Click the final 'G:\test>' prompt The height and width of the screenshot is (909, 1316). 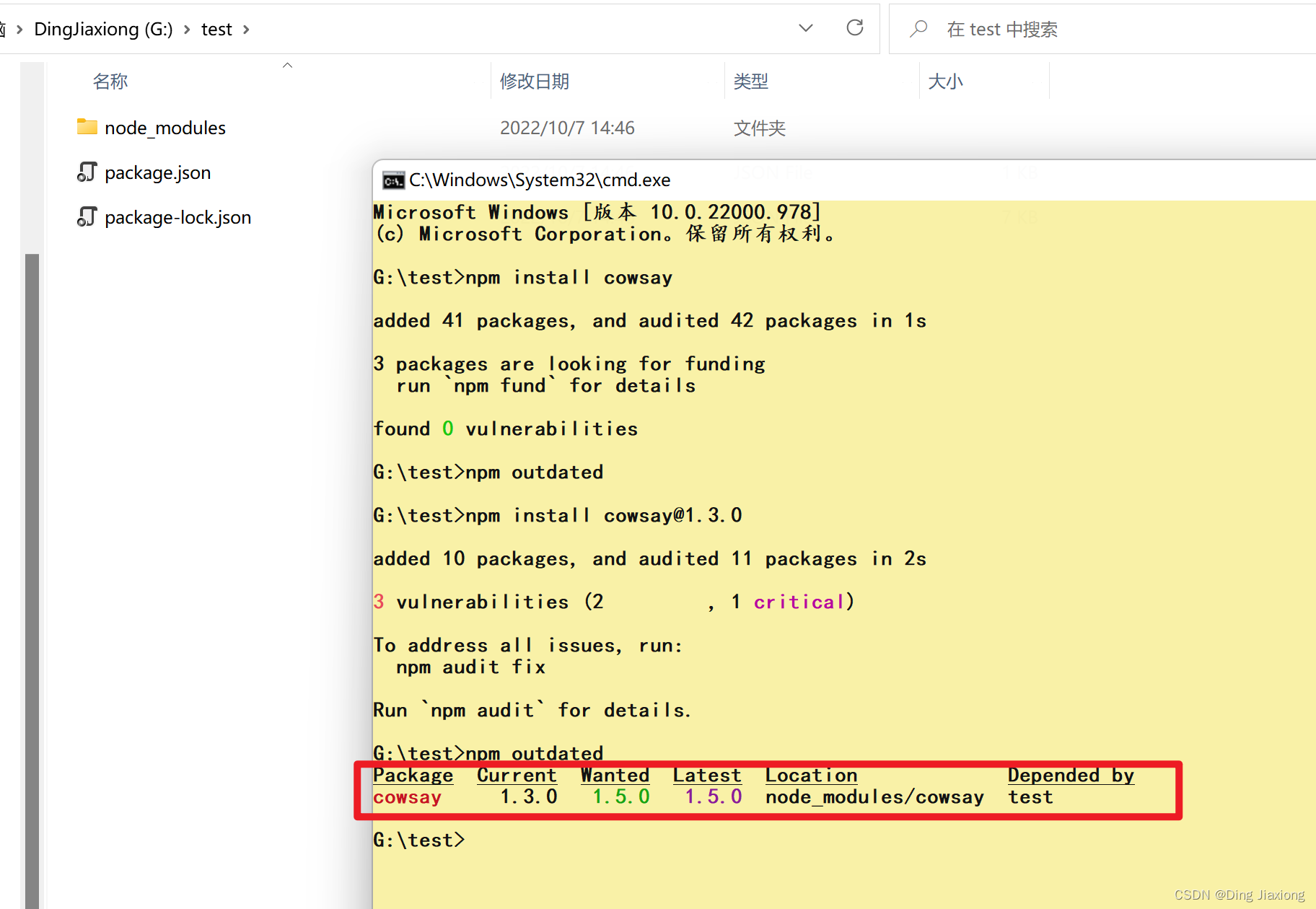pos(419,840)
